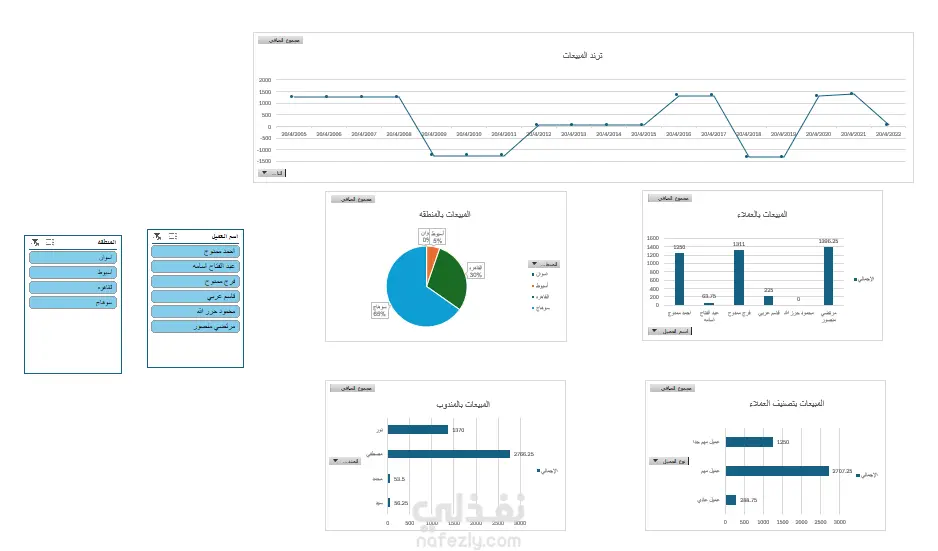This screenshot has width=938, height=551.
Task: Select مرتضي منصور in the customer slicer
Action: [196, 326]
